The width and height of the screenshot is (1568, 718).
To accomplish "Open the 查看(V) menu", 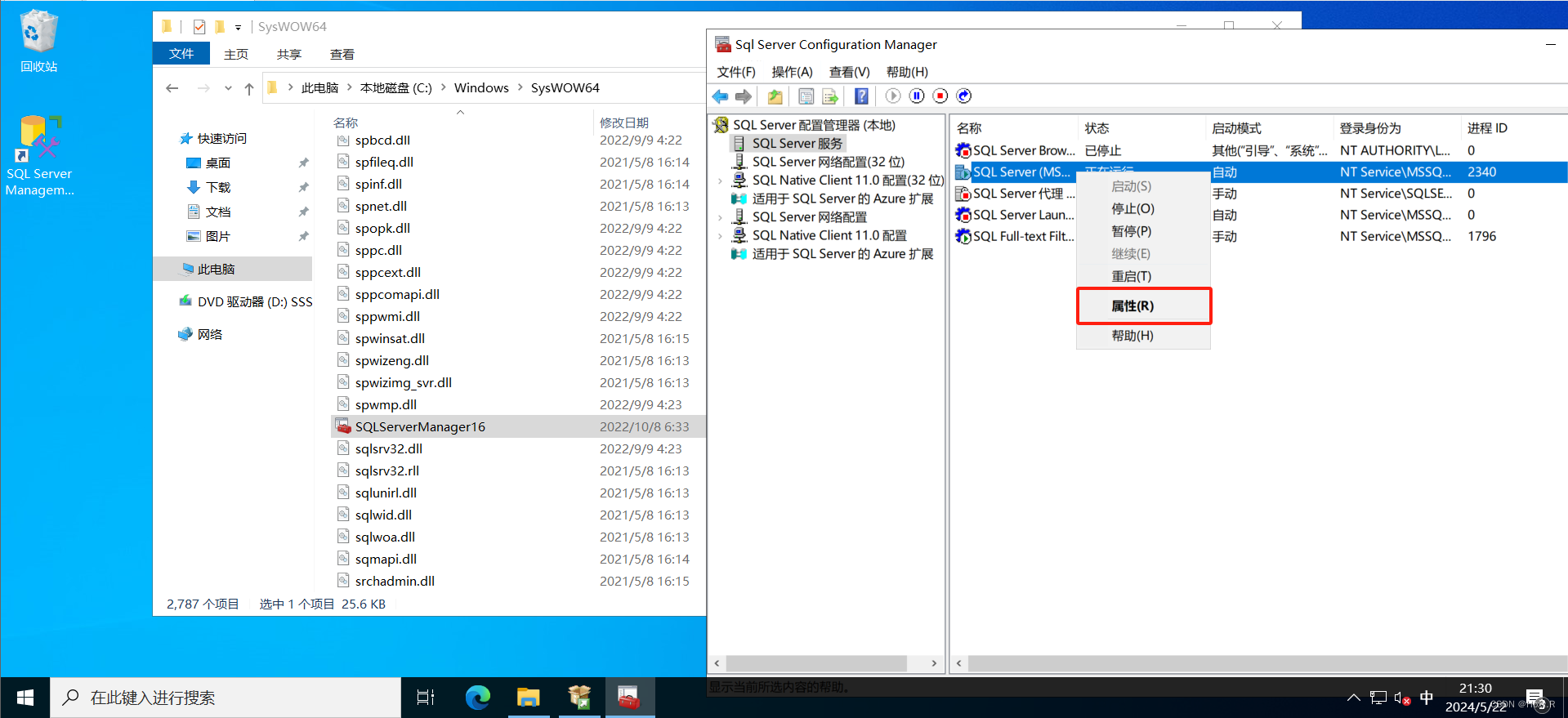I will 849,72.
